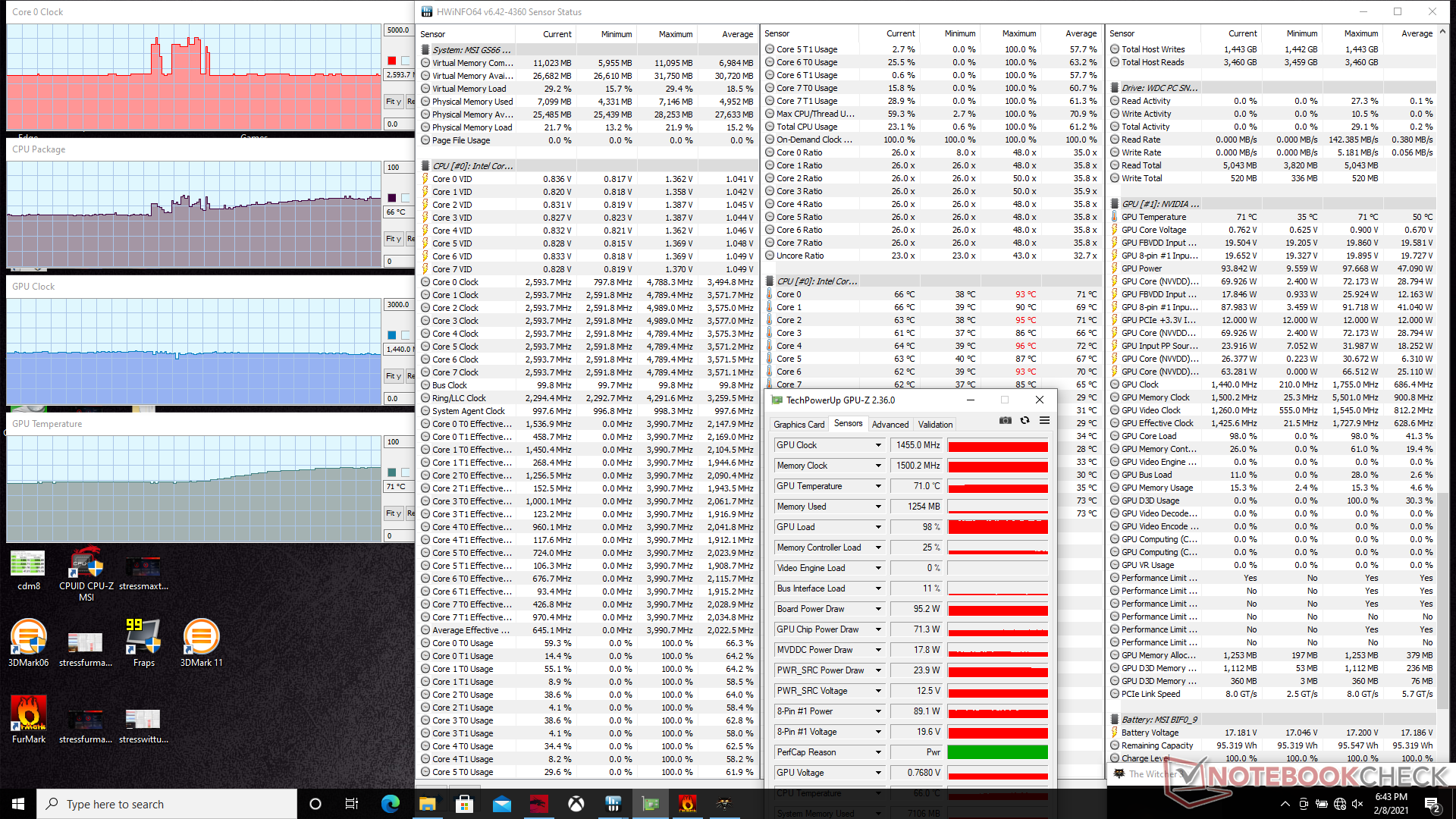
Task: Click Fit y button on Core 0 Clock graph
Action: (x=393, y=102)
